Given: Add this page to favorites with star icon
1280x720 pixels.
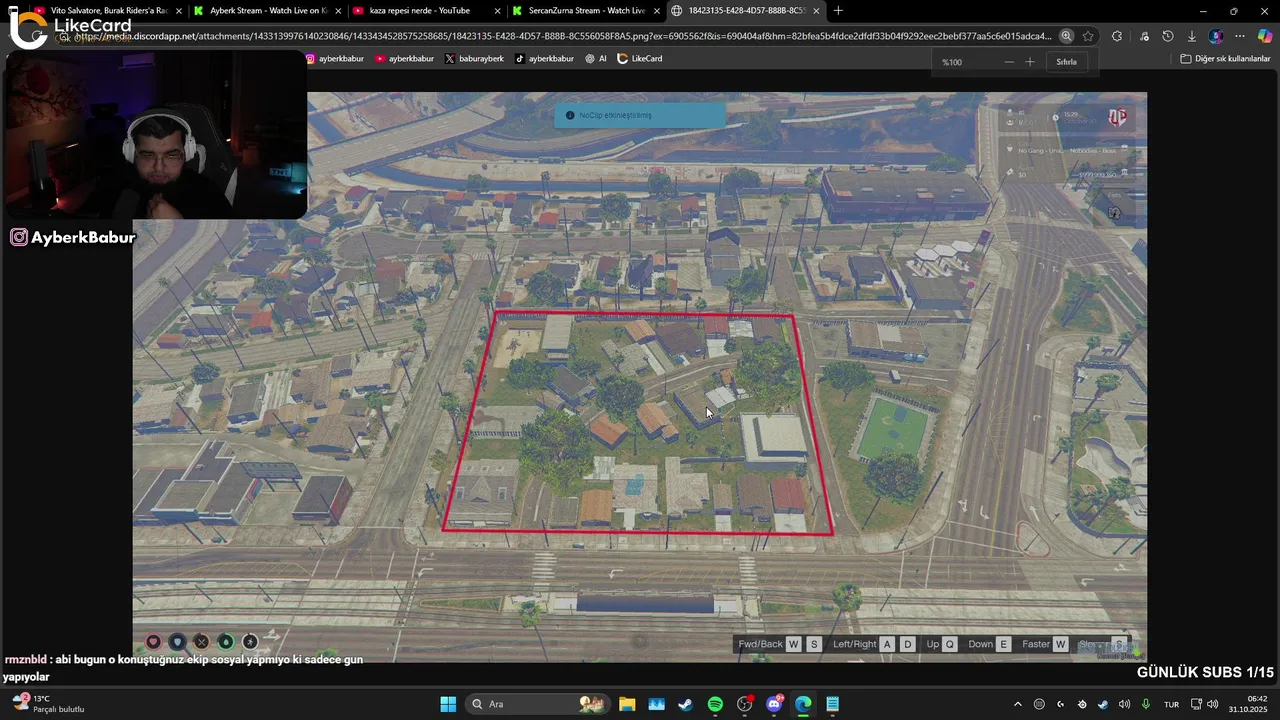Looking at the screenshot, I should click(x=1088, y=36).
